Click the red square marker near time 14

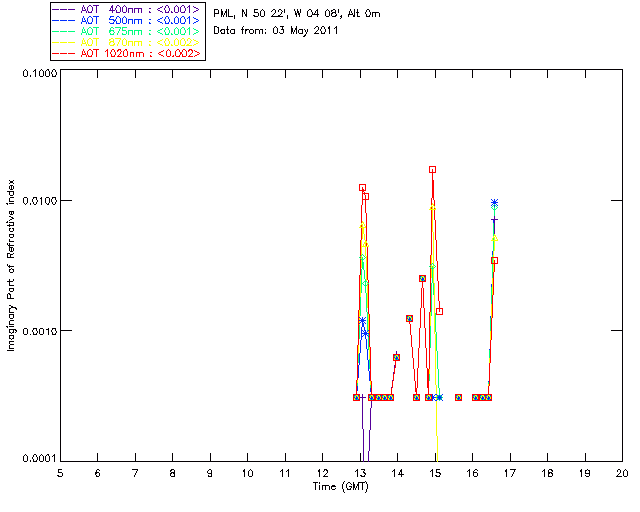click(x=396, y=358)
